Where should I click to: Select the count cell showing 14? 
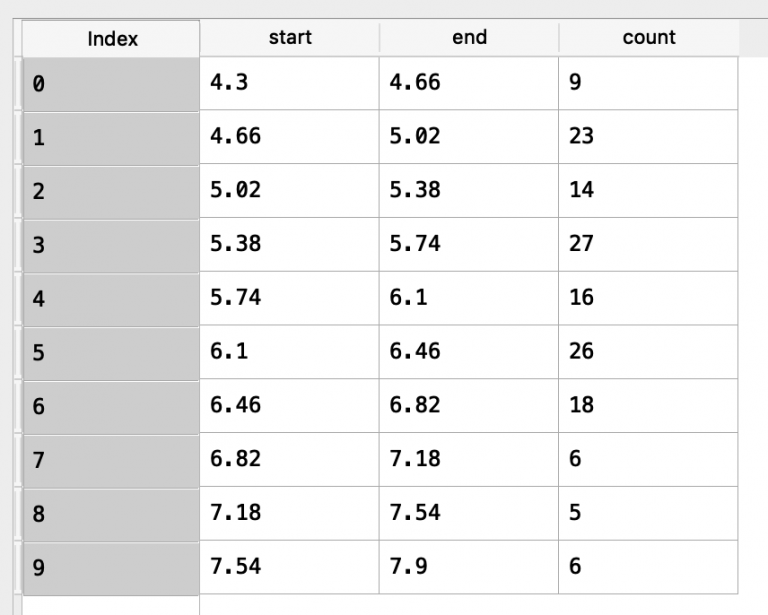coord(648,191)
